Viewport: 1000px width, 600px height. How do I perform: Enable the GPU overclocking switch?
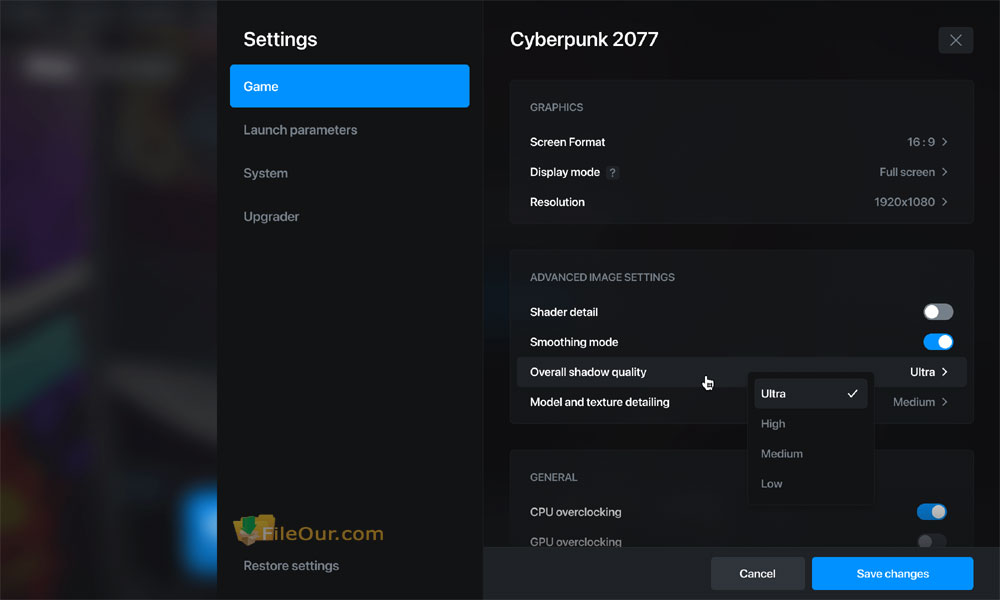pyautogui.click(x=932, y=541)
